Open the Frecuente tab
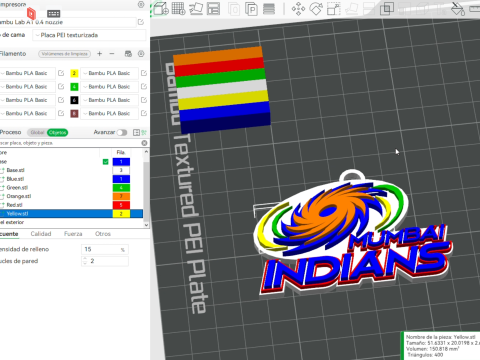 [9, 234]
